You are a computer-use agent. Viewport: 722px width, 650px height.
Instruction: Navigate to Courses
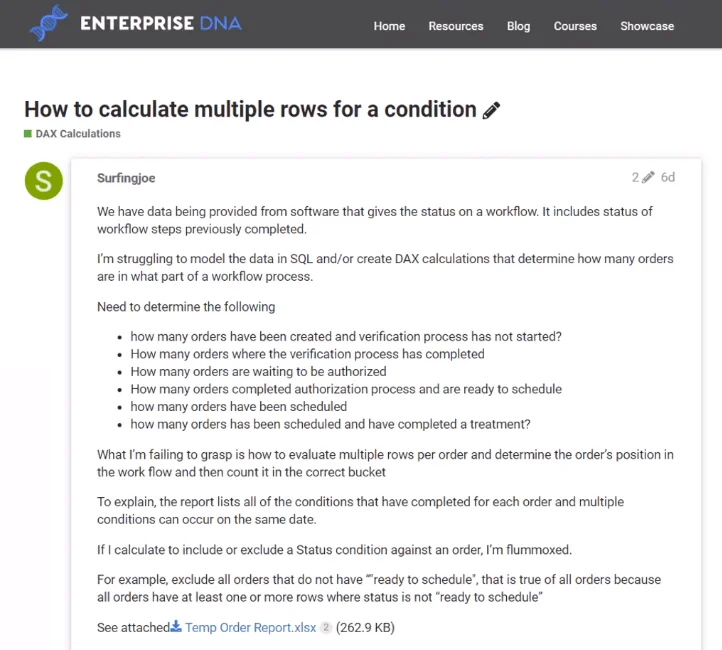click(575, 26)
